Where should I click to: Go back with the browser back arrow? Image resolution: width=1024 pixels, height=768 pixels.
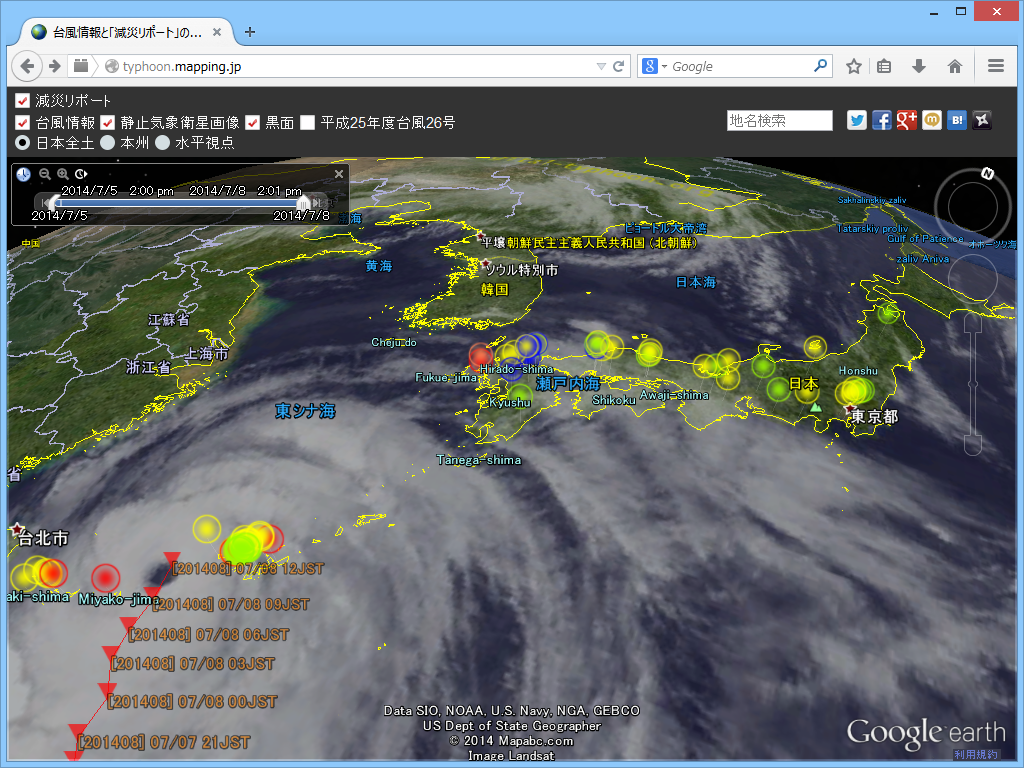[x=27, y=66]
